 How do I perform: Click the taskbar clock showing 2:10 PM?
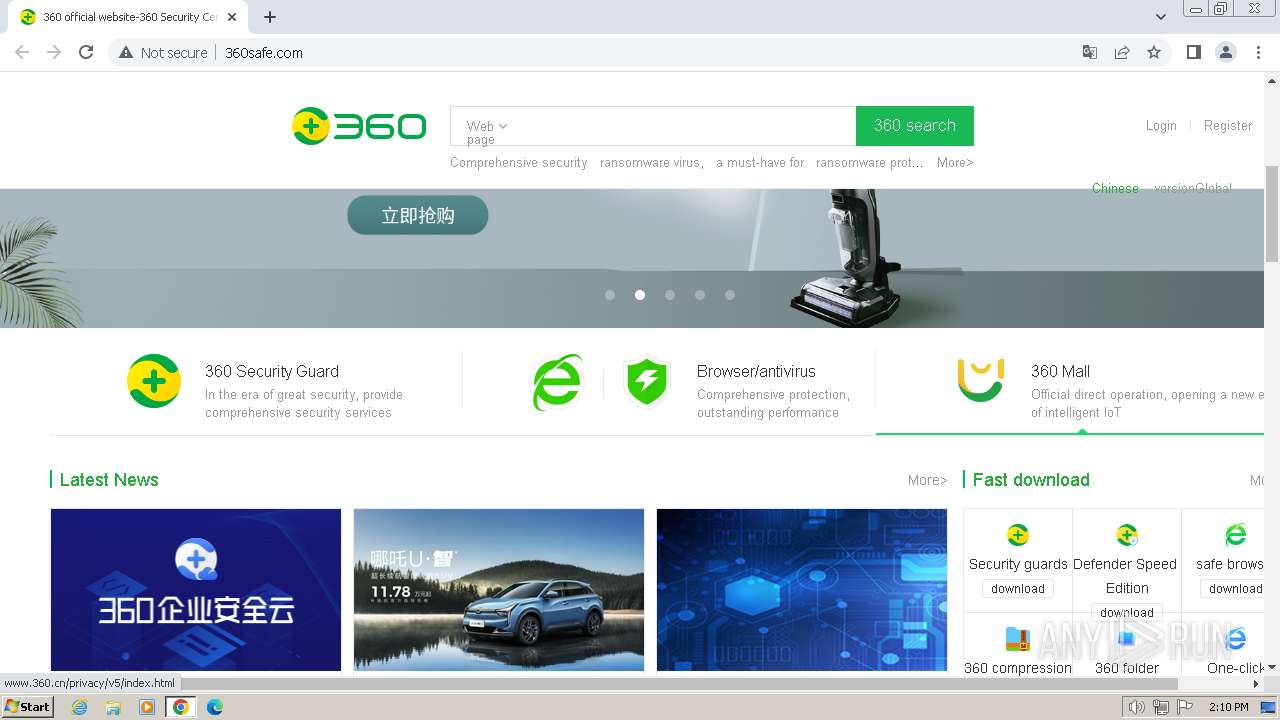(1228, 707)
